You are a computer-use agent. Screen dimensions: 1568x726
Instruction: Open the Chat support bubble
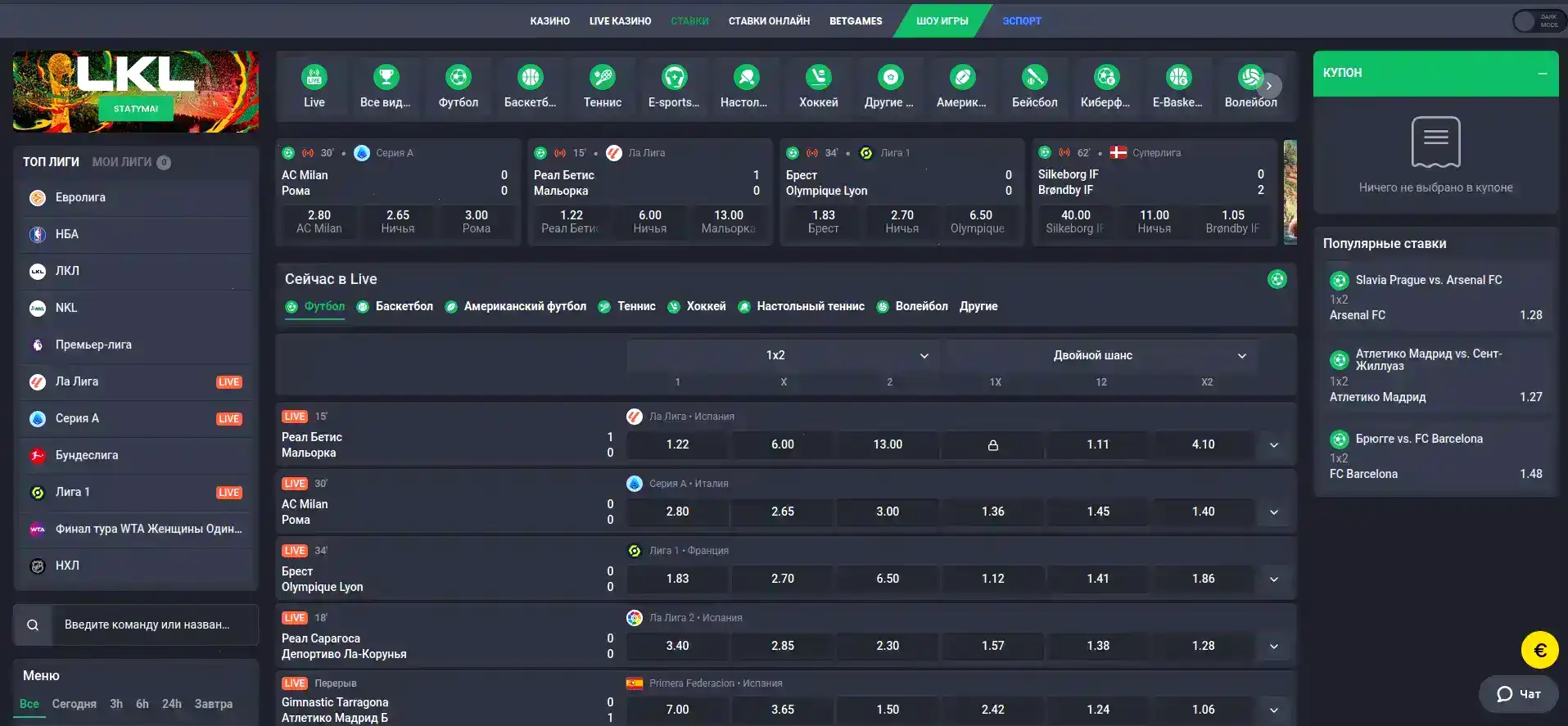[x=1519, y=694]
